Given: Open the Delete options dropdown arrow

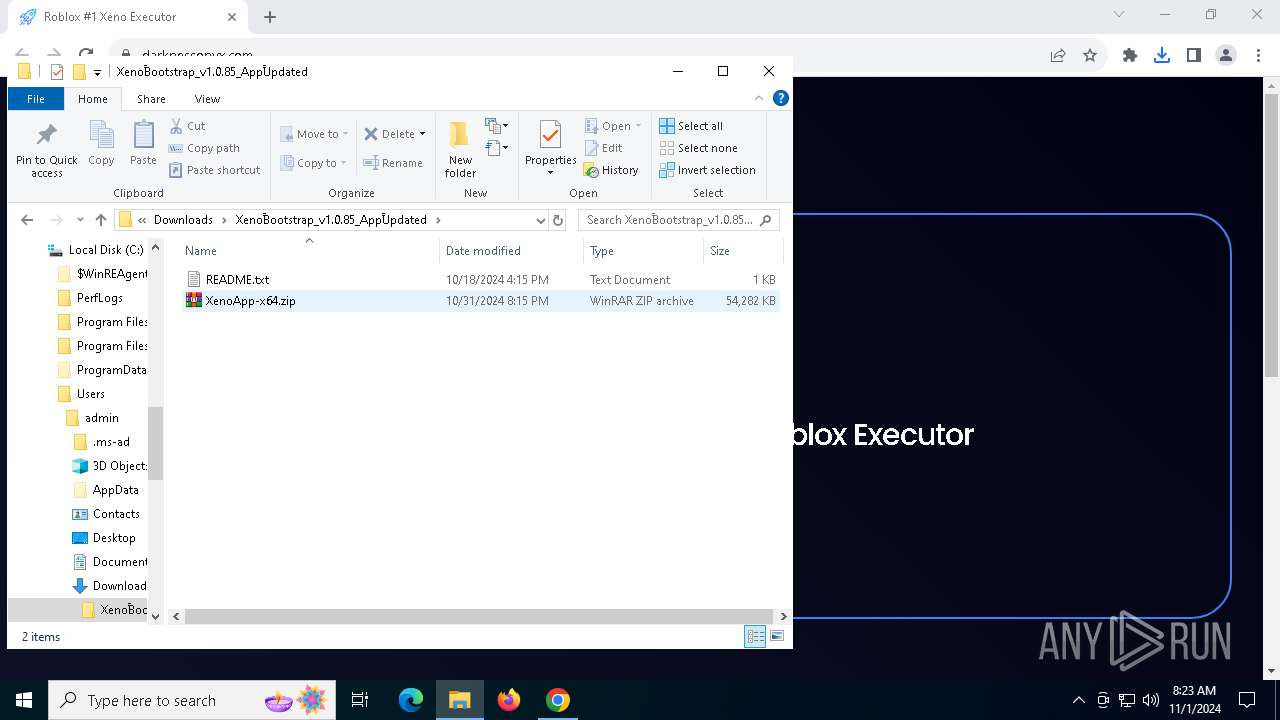Looking at the screenshot, I should point(422,134).
